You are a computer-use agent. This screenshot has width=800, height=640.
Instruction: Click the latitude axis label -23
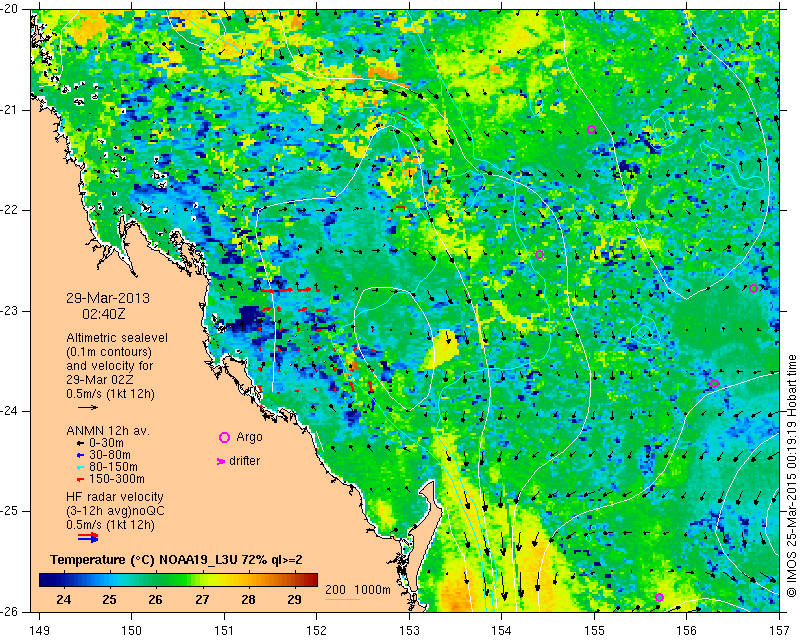pos(11,311)
